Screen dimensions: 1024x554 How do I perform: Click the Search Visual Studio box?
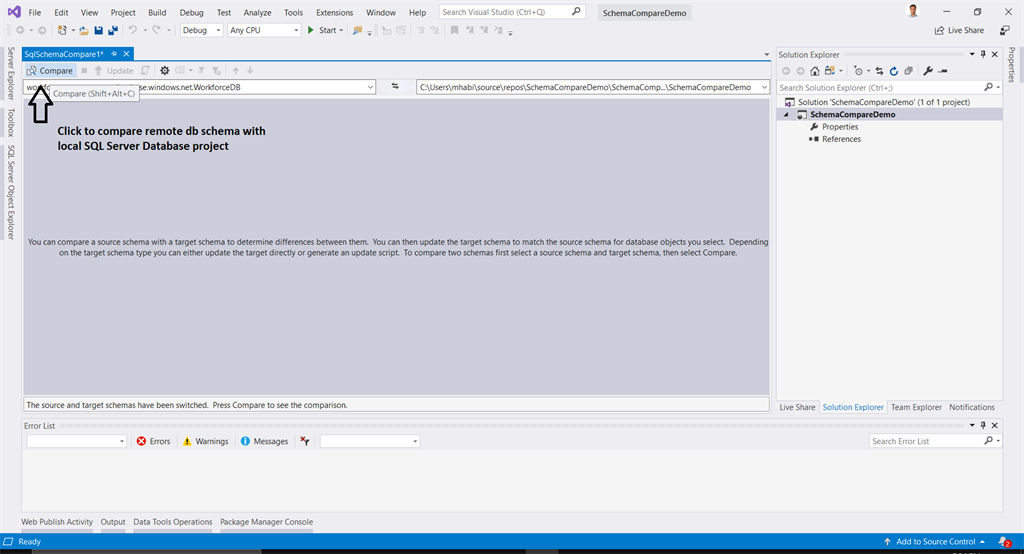(511, 12)
